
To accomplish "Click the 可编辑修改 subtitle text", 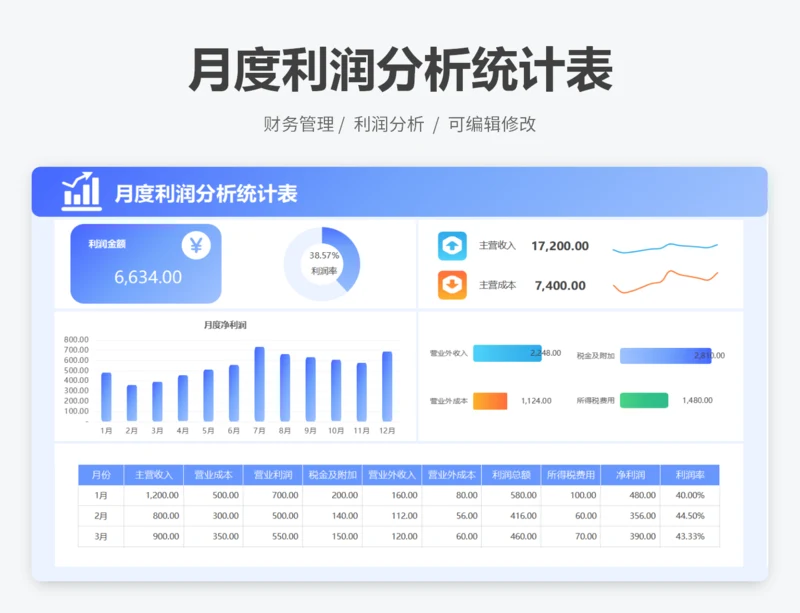I will click(492, 124).
